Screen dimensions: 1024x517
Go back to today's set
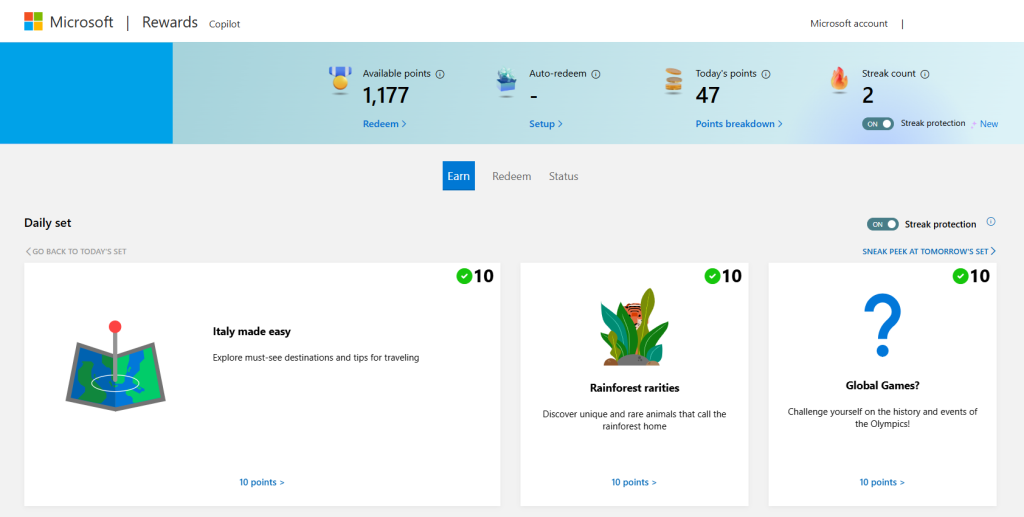click(76, 251)
